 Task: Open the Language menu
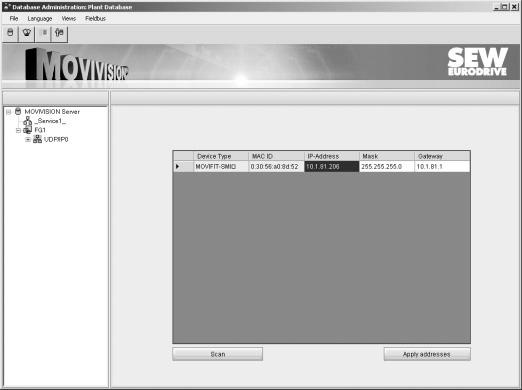coord(40,19)
